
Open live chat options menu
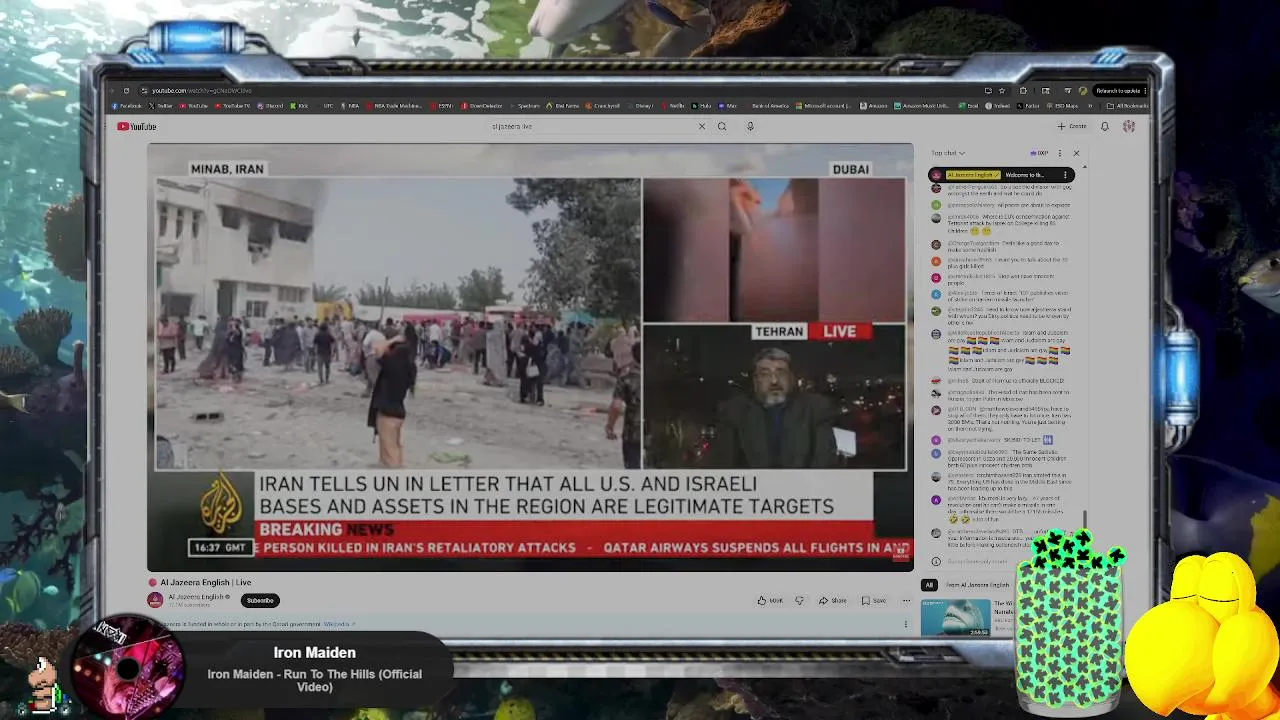(1060, 153)
